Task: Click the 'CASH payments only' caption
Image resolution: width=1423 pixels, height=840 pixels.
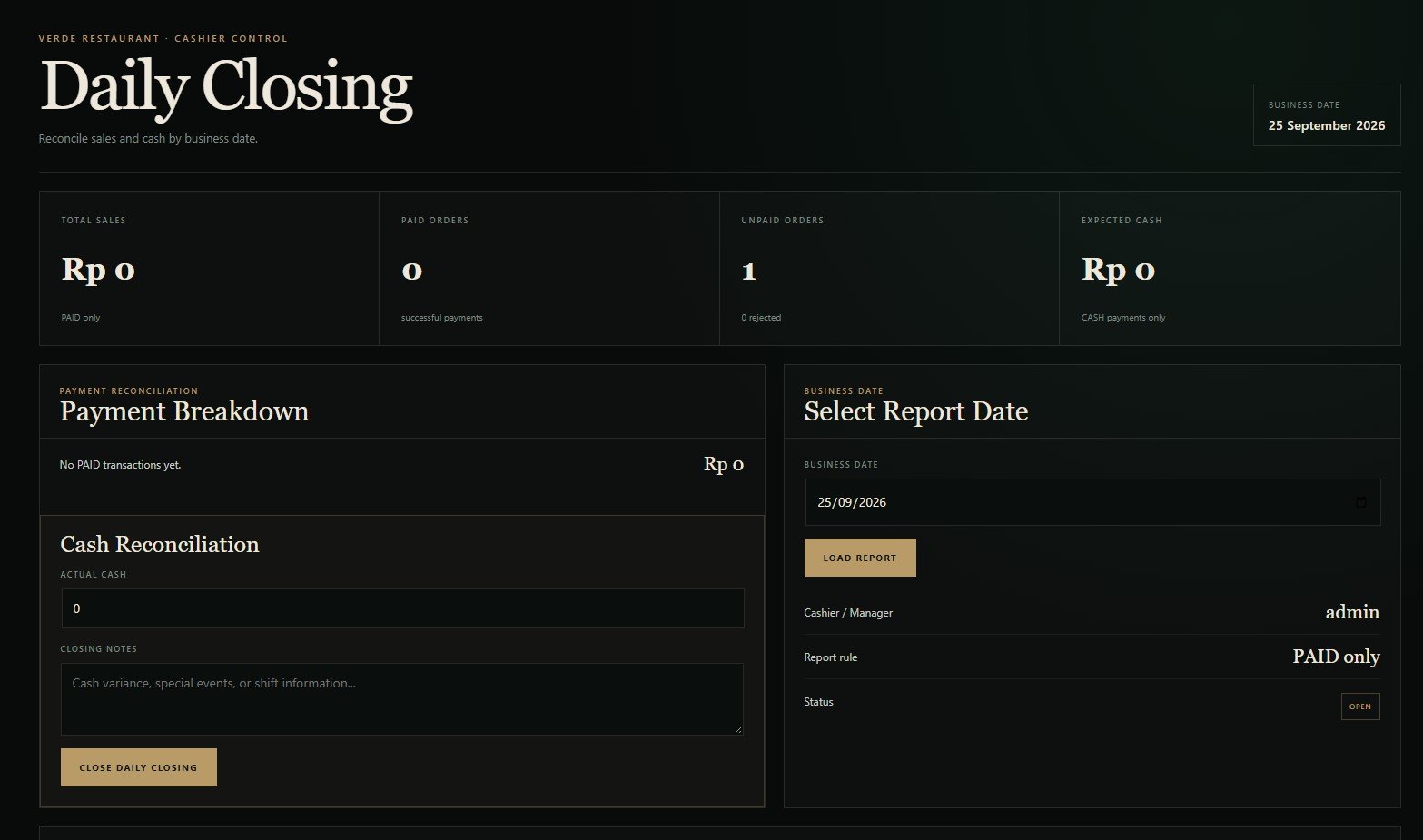Action: (x=1123, y=318)
